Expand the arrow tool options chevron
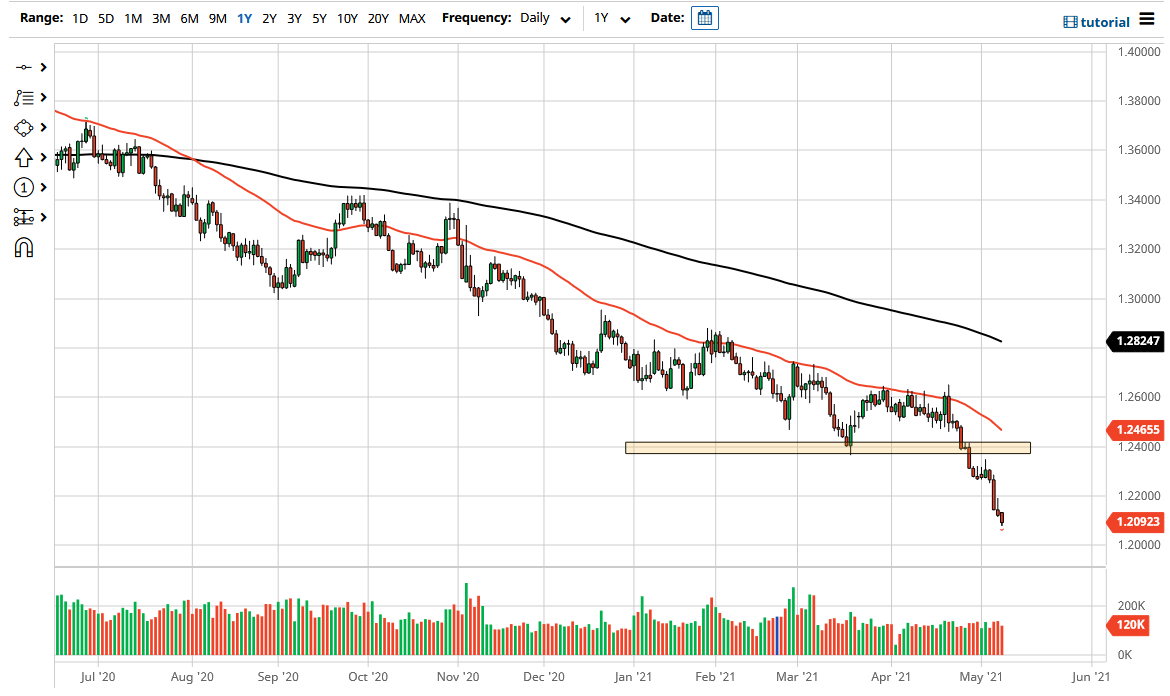This screenshot has width=1170, height=696. coord(44,157)
